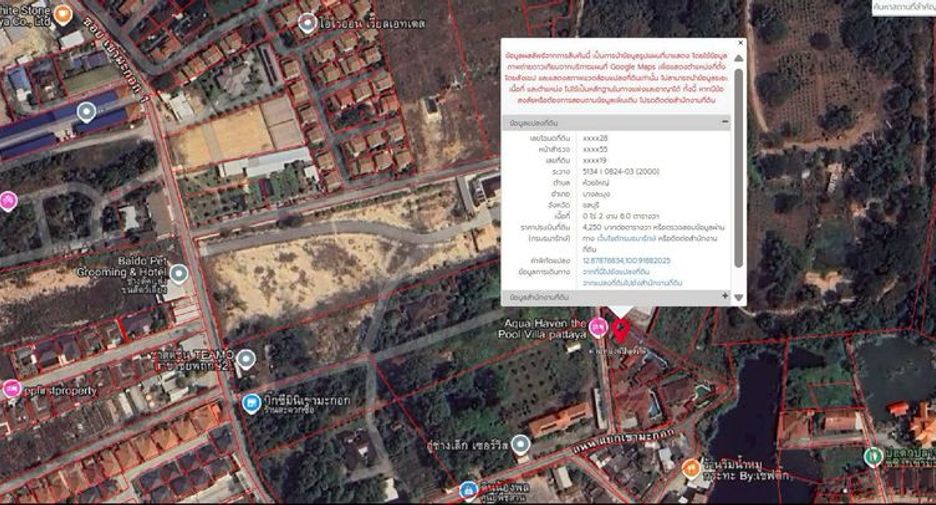The image size is (936, 505).
Task: Click the TEAMO place pin
Action: tap(246, 360)
